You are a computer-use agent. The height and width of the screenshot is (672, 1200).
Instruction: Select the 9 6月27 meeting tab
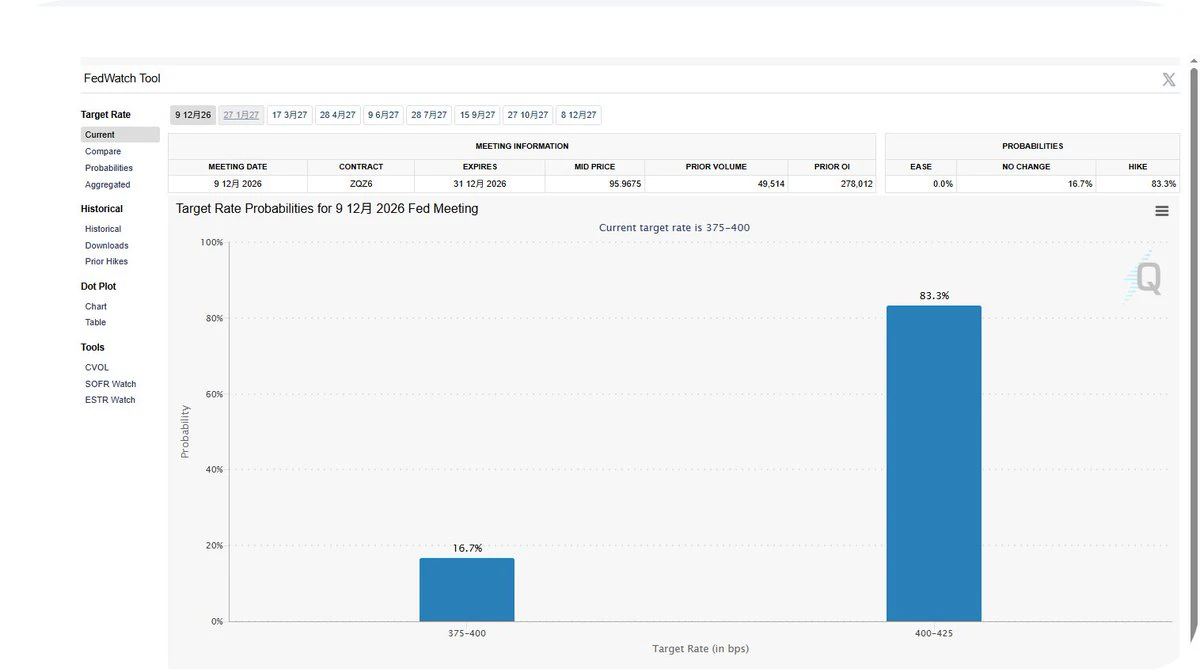(383, 115)
